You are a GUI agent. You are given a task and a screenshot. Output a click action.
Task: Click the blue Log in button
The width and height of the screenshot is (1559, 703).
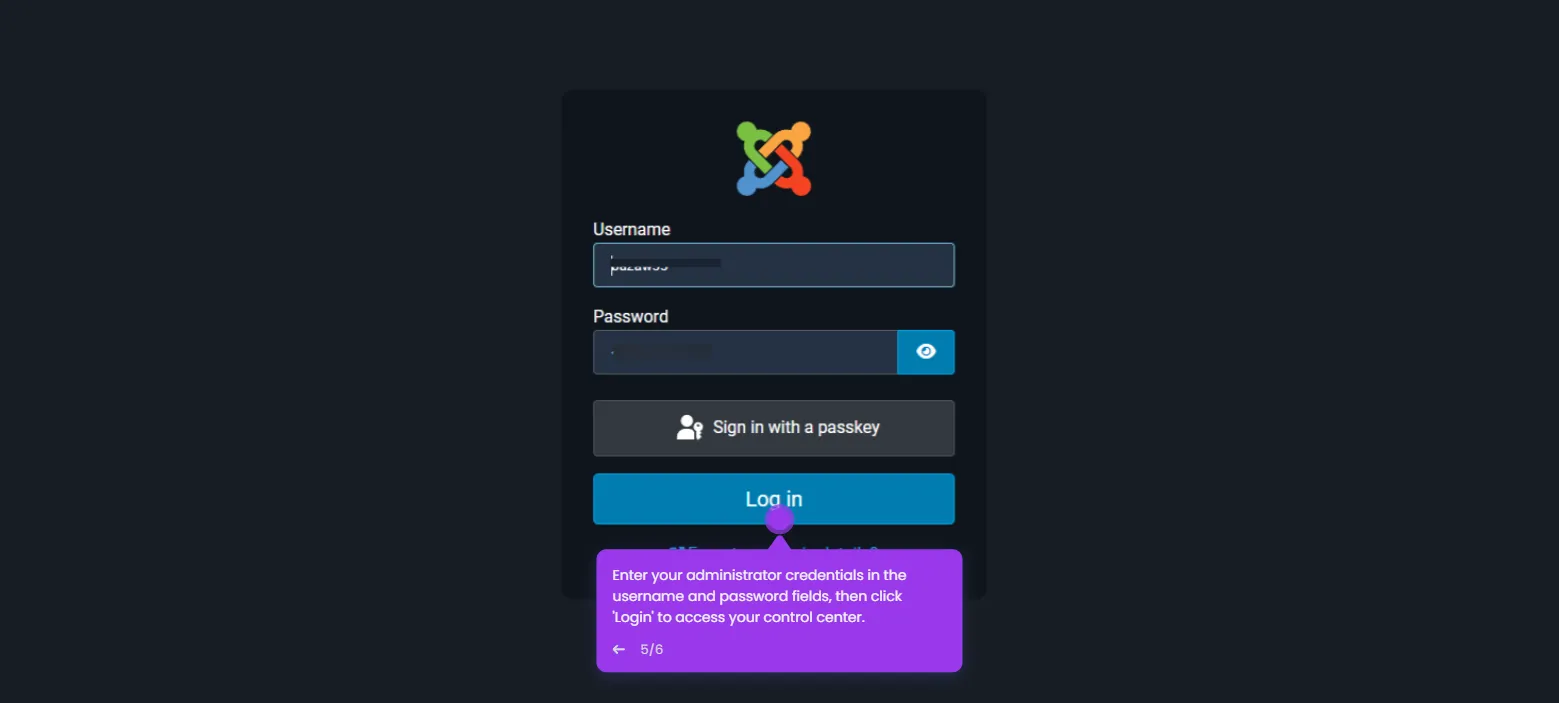774,499
